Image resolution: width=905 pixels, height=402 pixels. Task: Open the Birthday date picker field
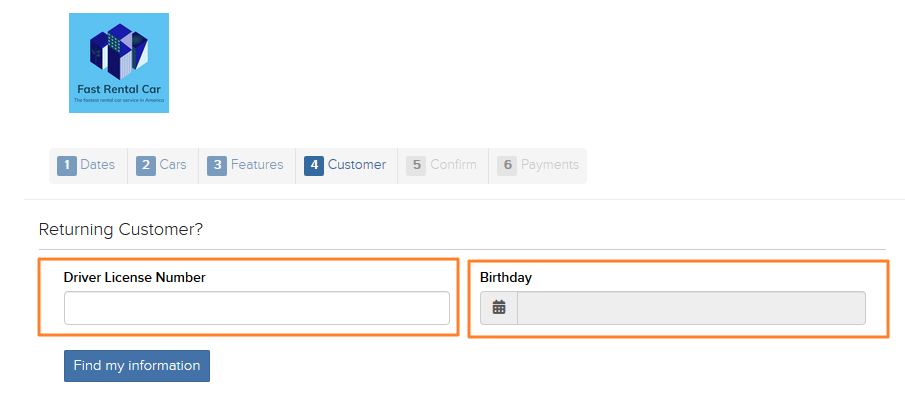coord(691,308)
